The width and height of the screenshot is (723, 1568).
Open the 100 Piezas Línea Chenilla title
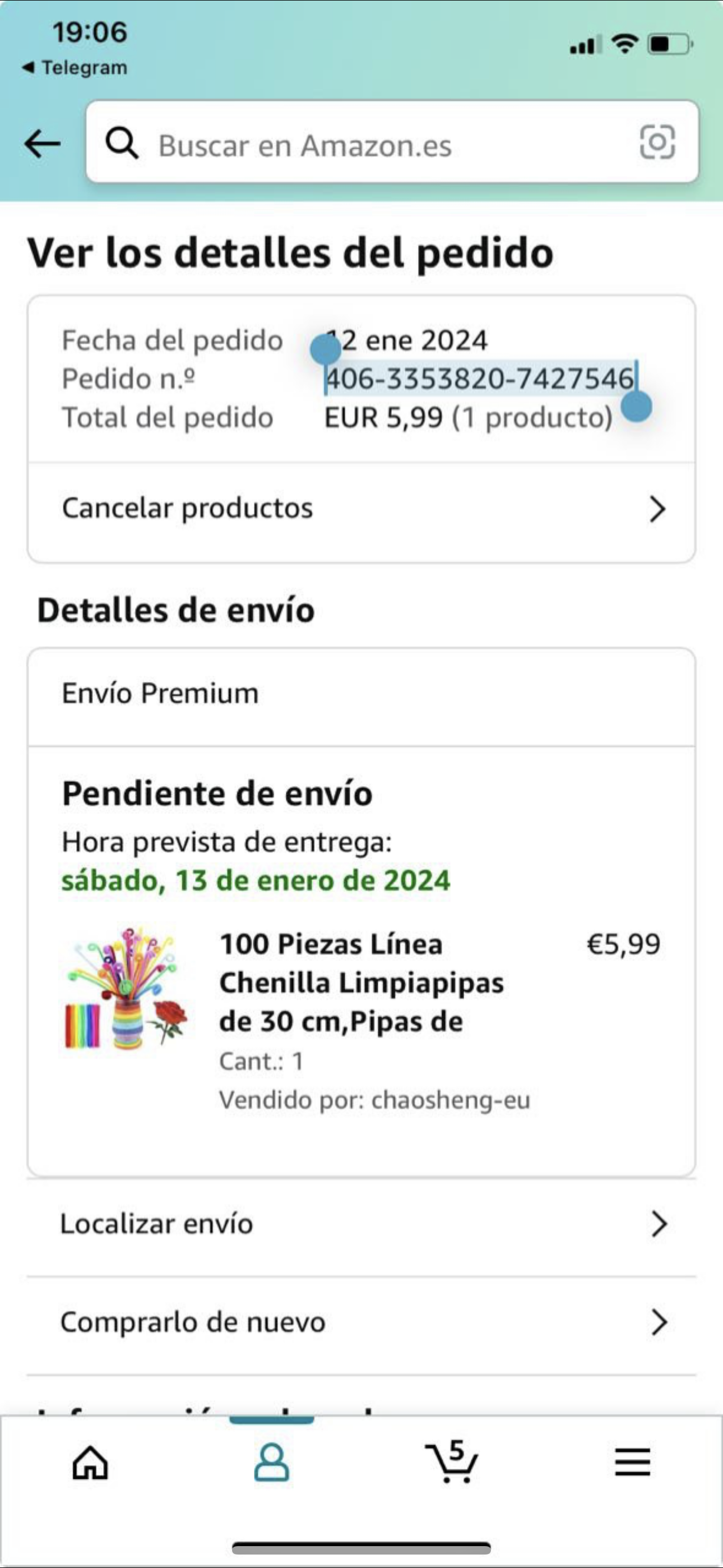pyautogui.click(x=361, y=982)
